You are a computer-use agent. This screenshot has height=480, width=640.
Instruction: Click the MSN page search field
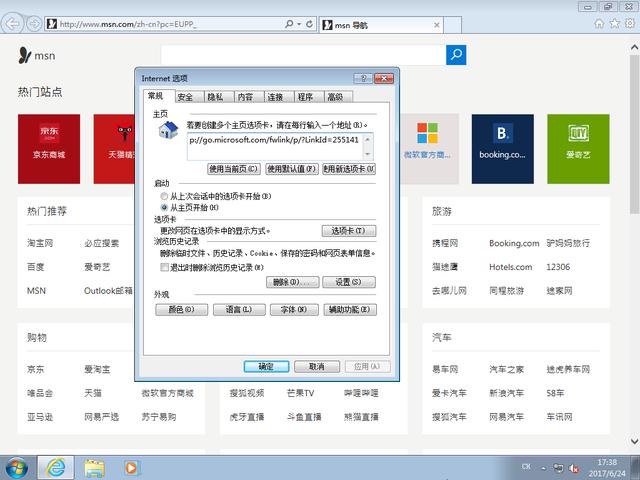[x=303, y=55]
